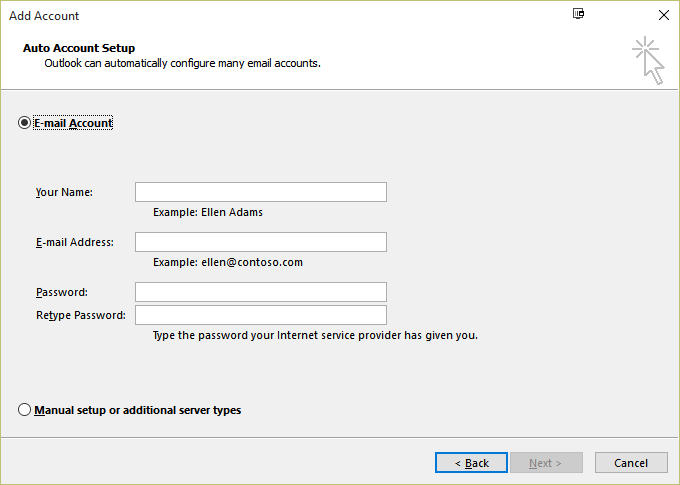680x485 pixels.
Task: Click into the Password field
Action: click(x=261, y=292)
